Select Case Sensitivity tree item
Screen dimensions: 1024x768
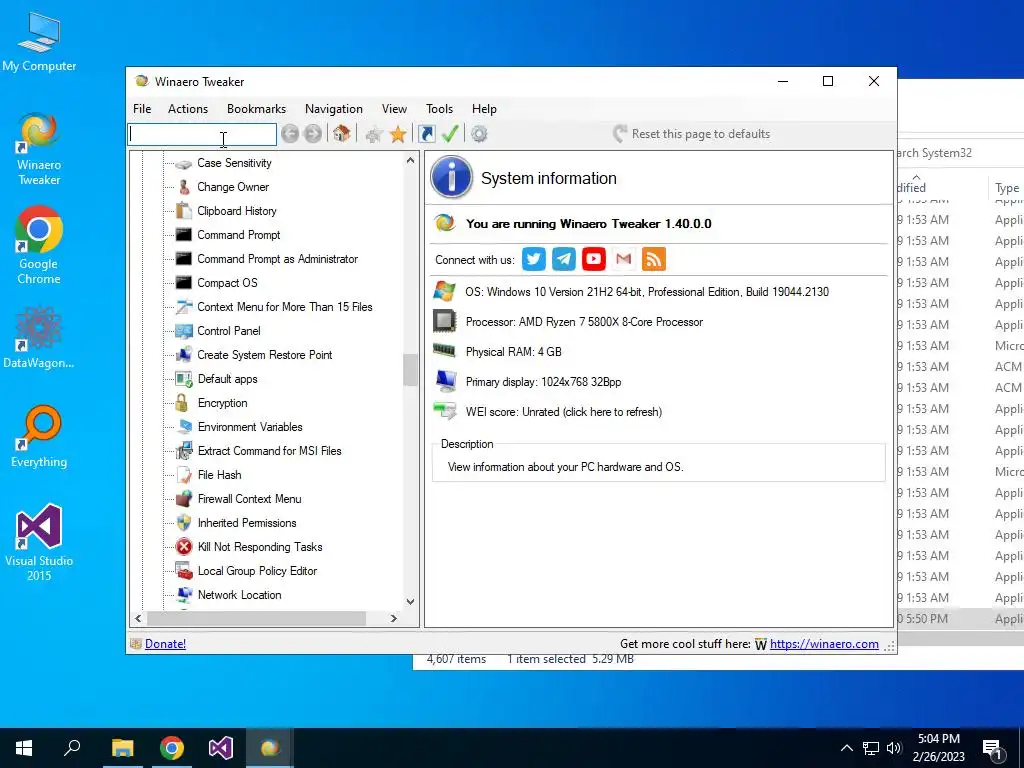click(x=234, y=163)
